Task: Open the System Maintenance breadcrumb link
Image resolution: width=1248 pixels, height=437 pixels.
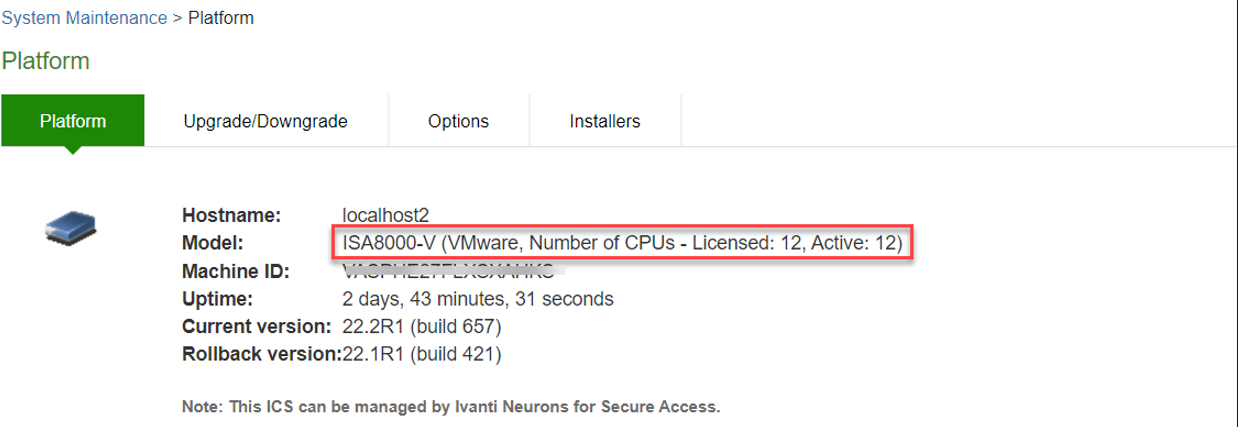Action: tap(84, 18)
